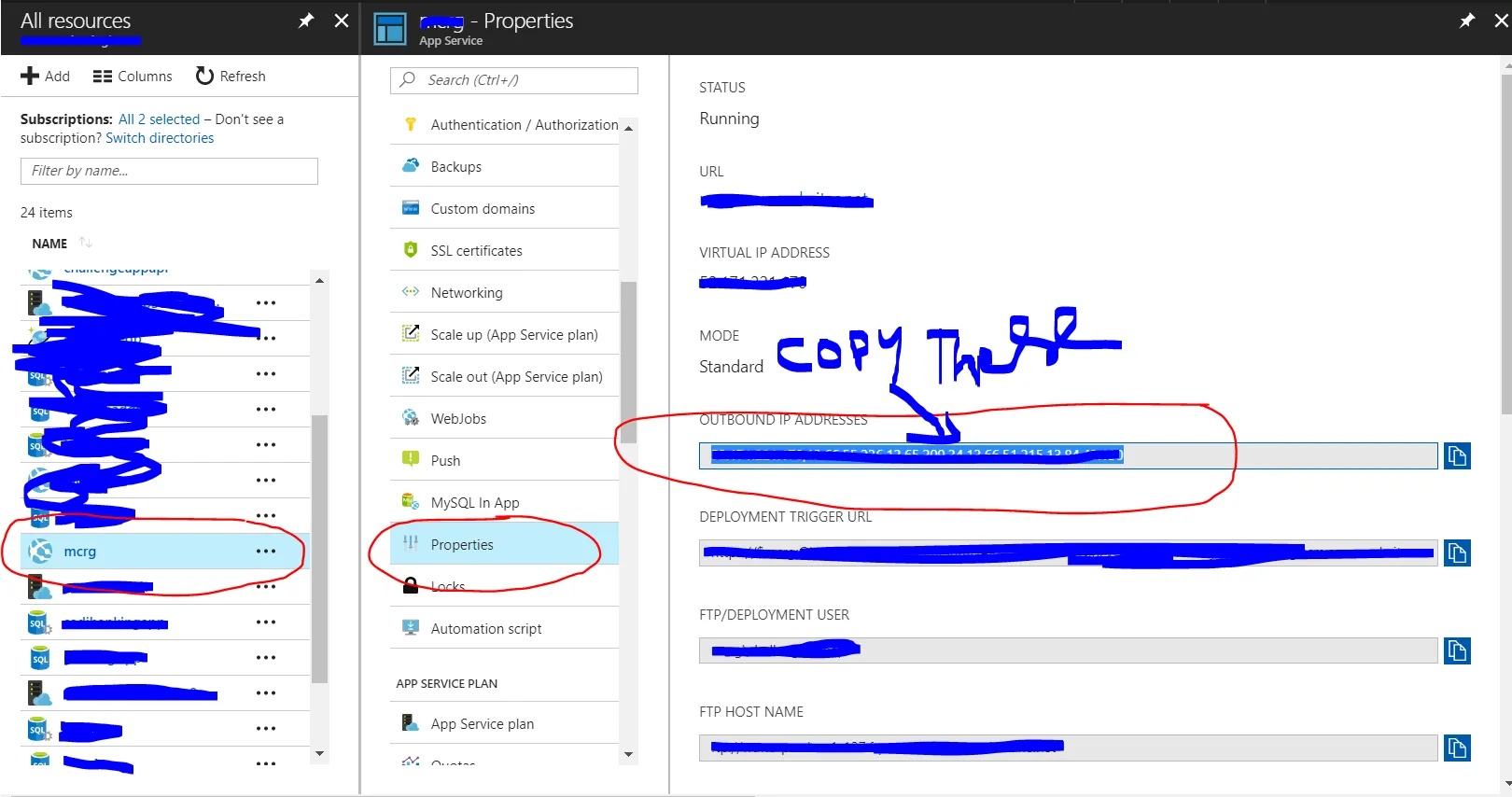This screenshot has width=1512, height=797.
Task: Click the Authentication key icon
Action: pyautogui.click(x=411, y=123)
